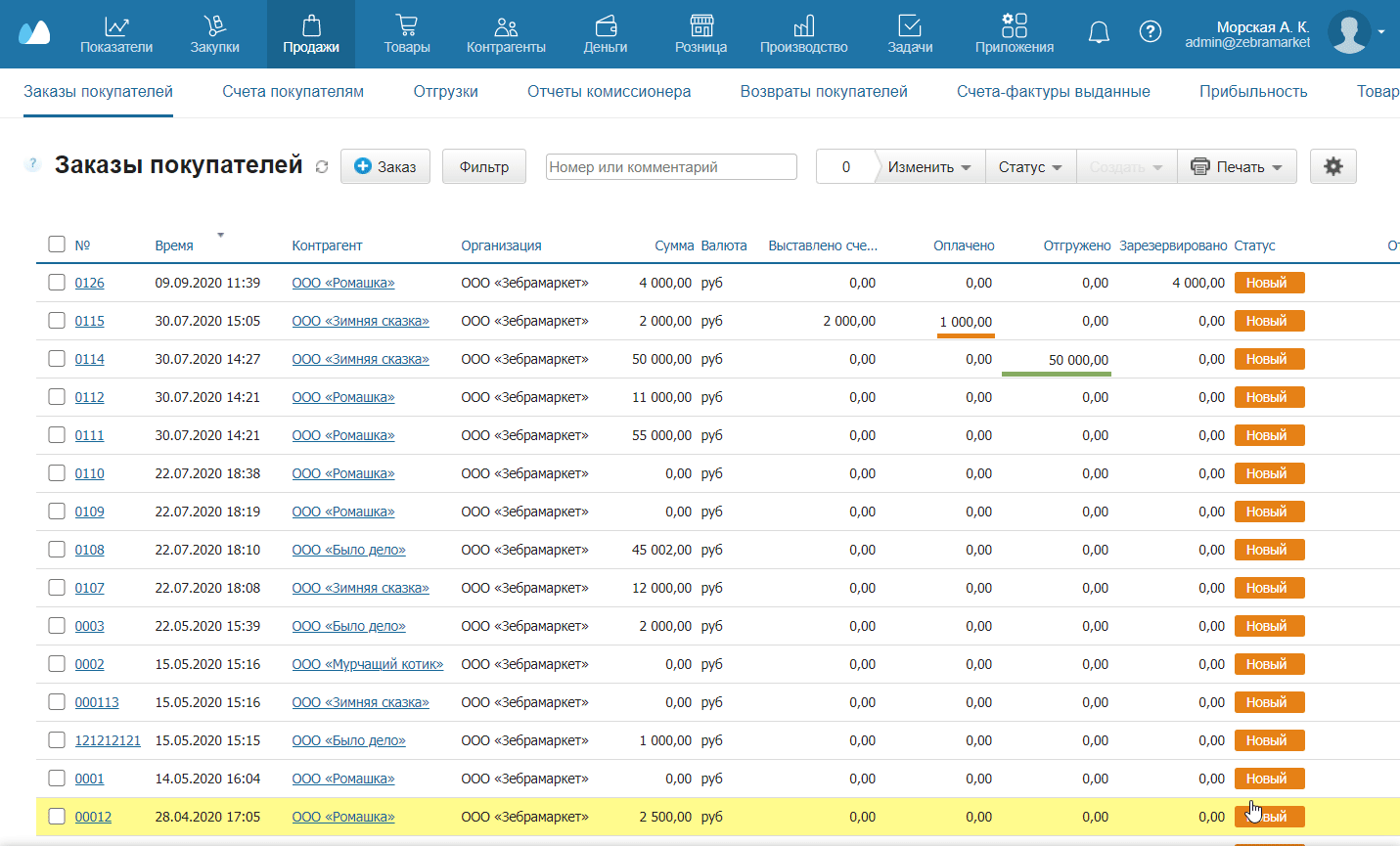Open the Счета покупателям tab

pos(293,92)
